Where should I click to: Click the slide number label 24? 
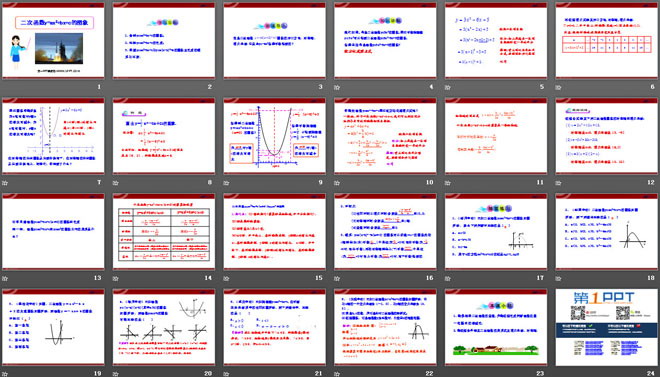click(x=651, y=373)
